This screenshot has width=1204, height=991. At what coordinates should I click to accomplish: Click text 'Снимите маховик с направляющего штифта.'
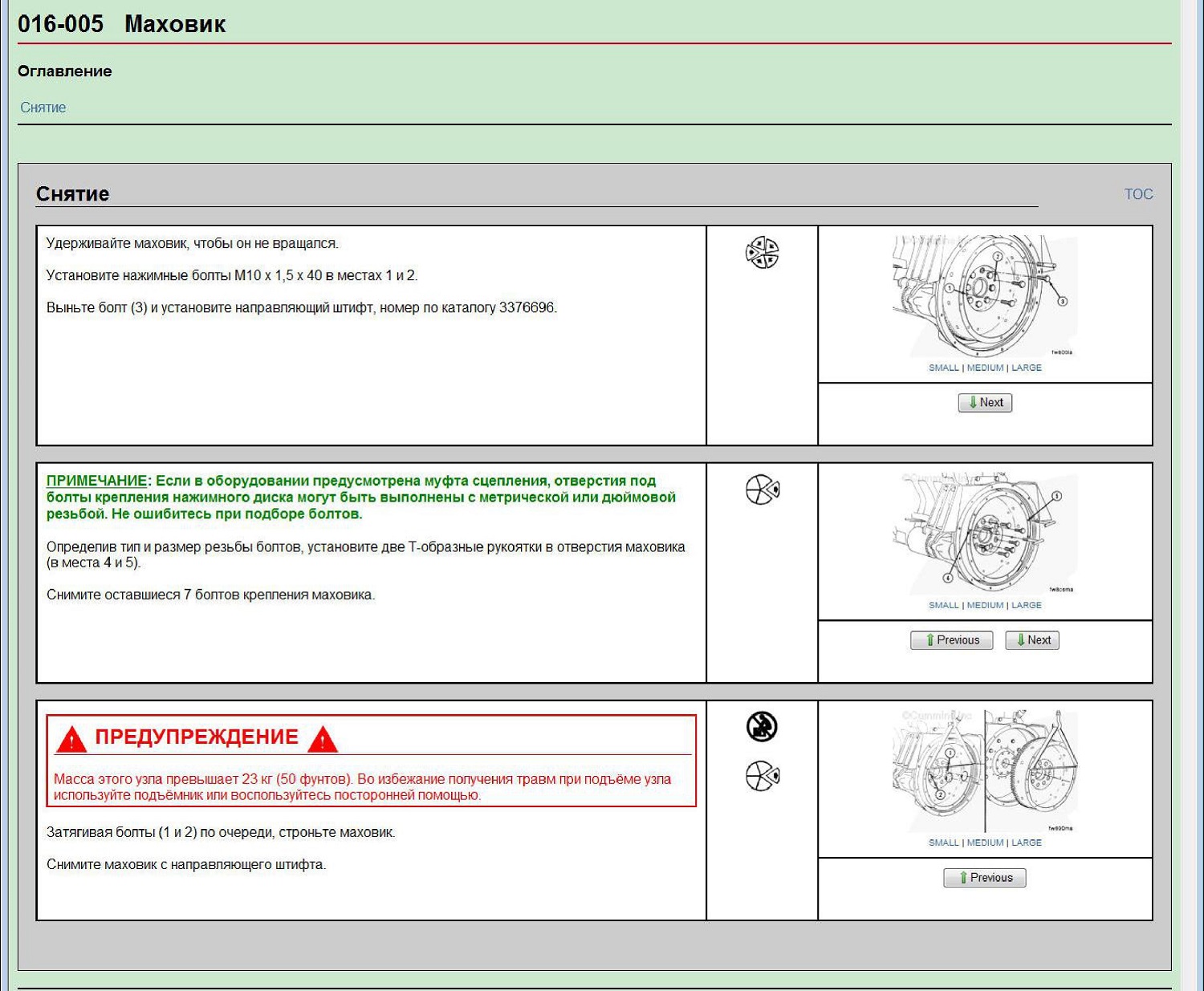tap(186, 865)
